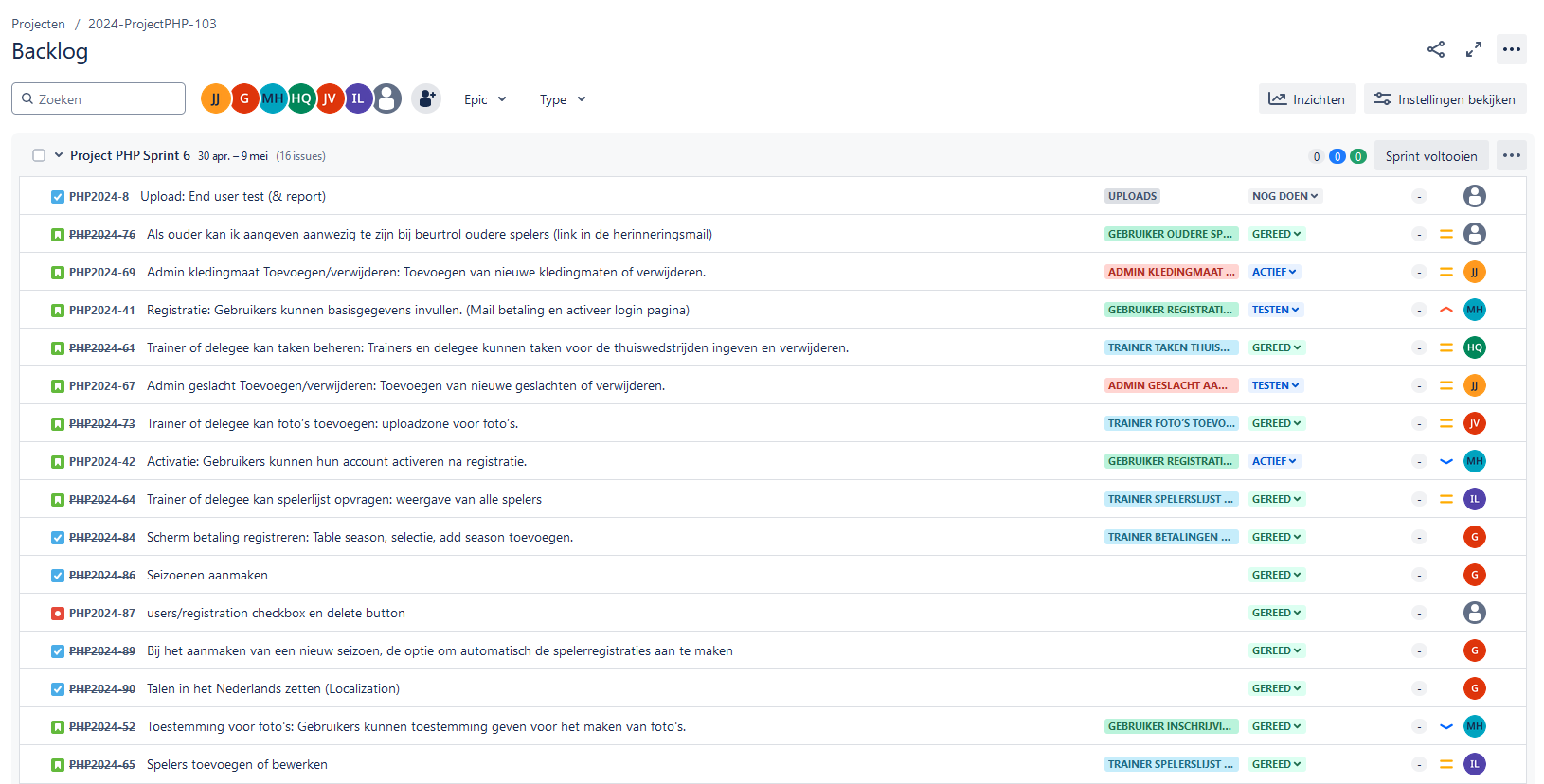This screenshot has height=784, width=1544.
Task: Collapse the Project PHP Sprint 6 section
Action: (59, 155)
